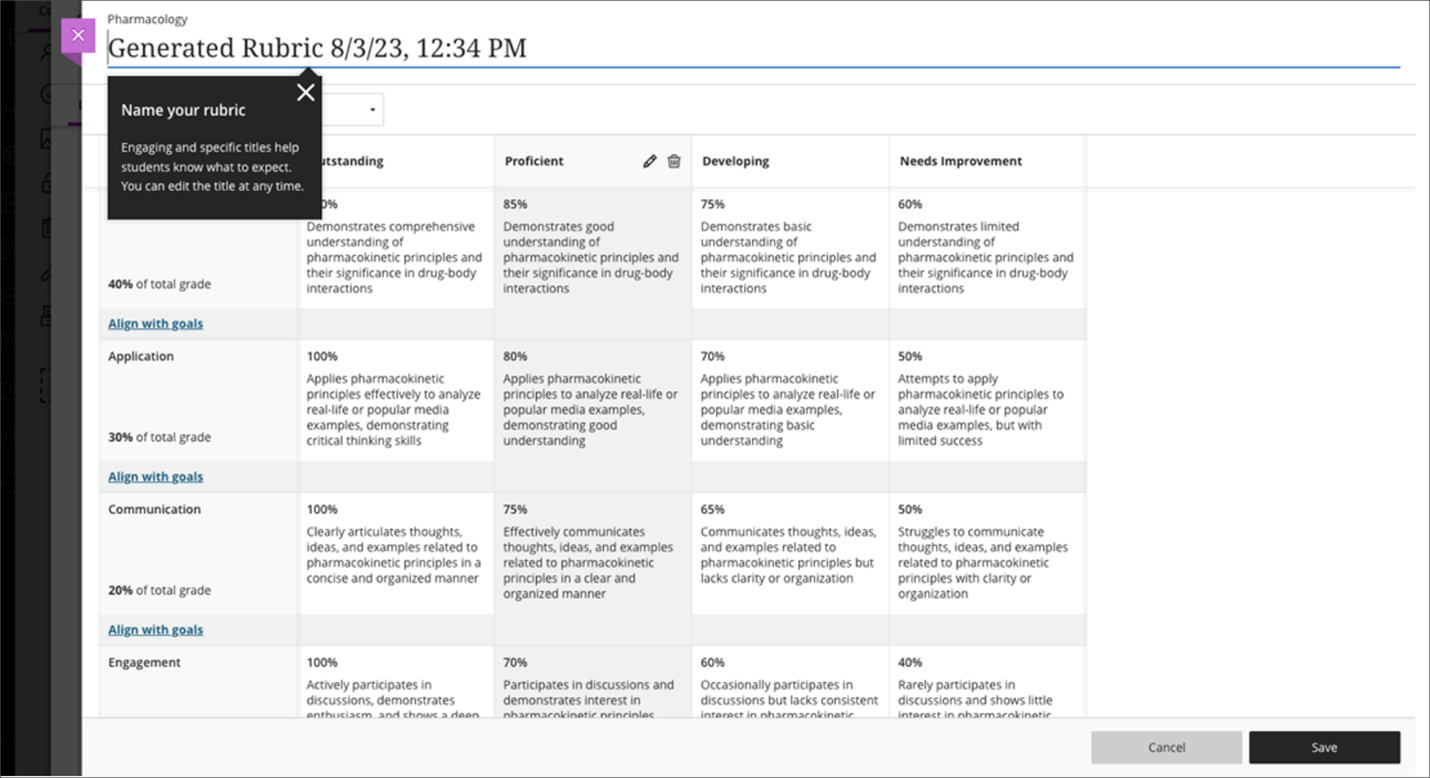The height and width of the screenshot is (778, 1430).
Task: Open 'Align with goals' below the 40% criterion
Action: click(155, 324)
